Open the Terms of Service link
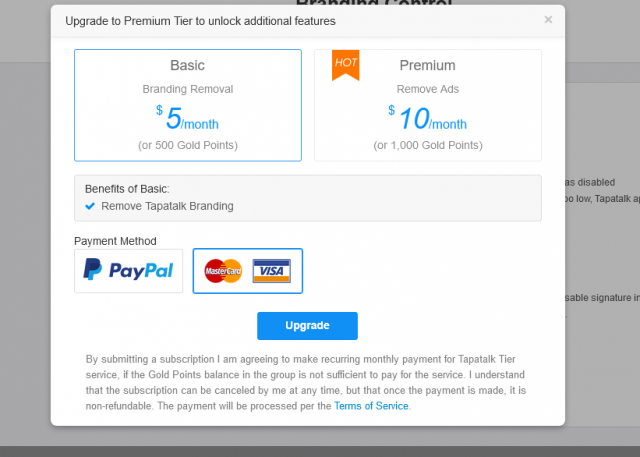Image resolution: width=640 pixels, height=457 pixels. pyautogui.click(x=371, y=406)
